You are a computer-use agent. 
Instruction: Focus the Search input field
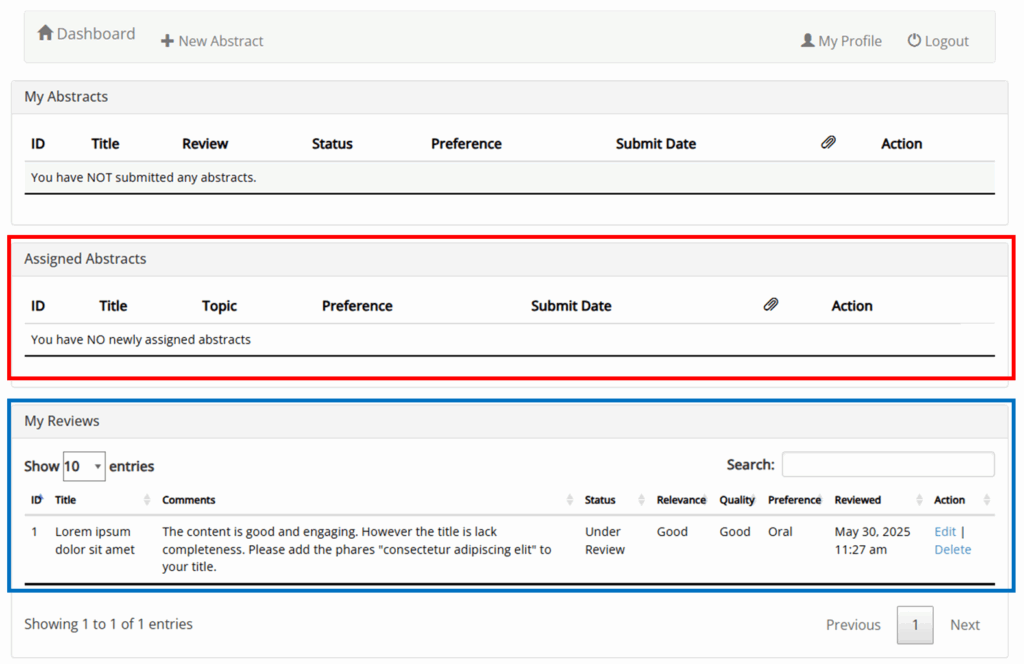pos(888,465)
